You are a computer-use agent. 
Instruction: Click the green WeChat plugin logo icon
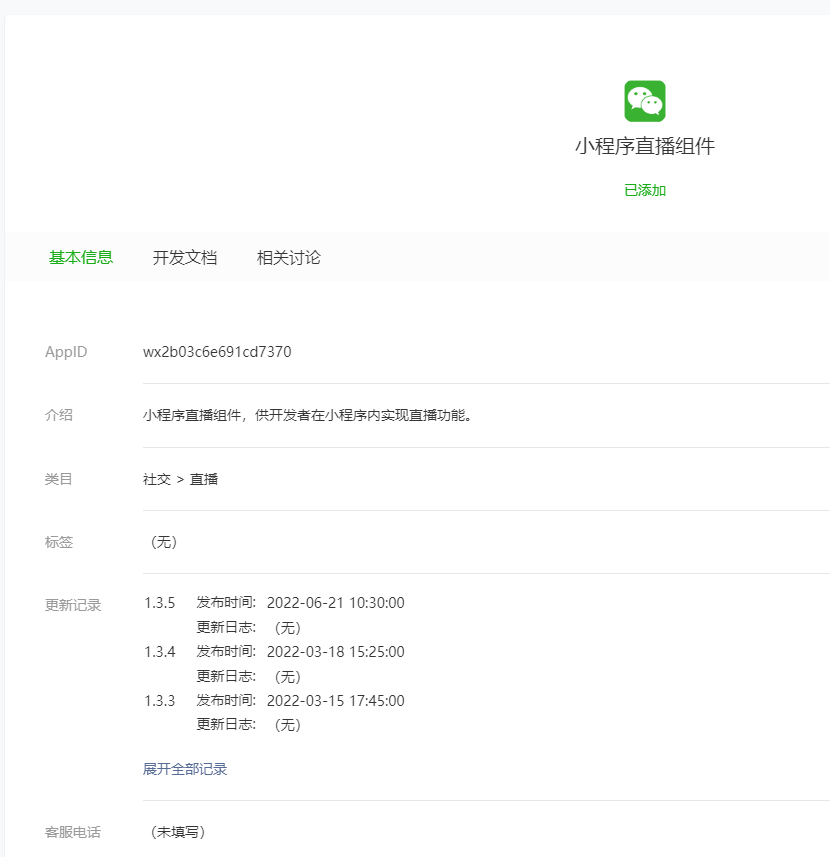pos(645,101)
